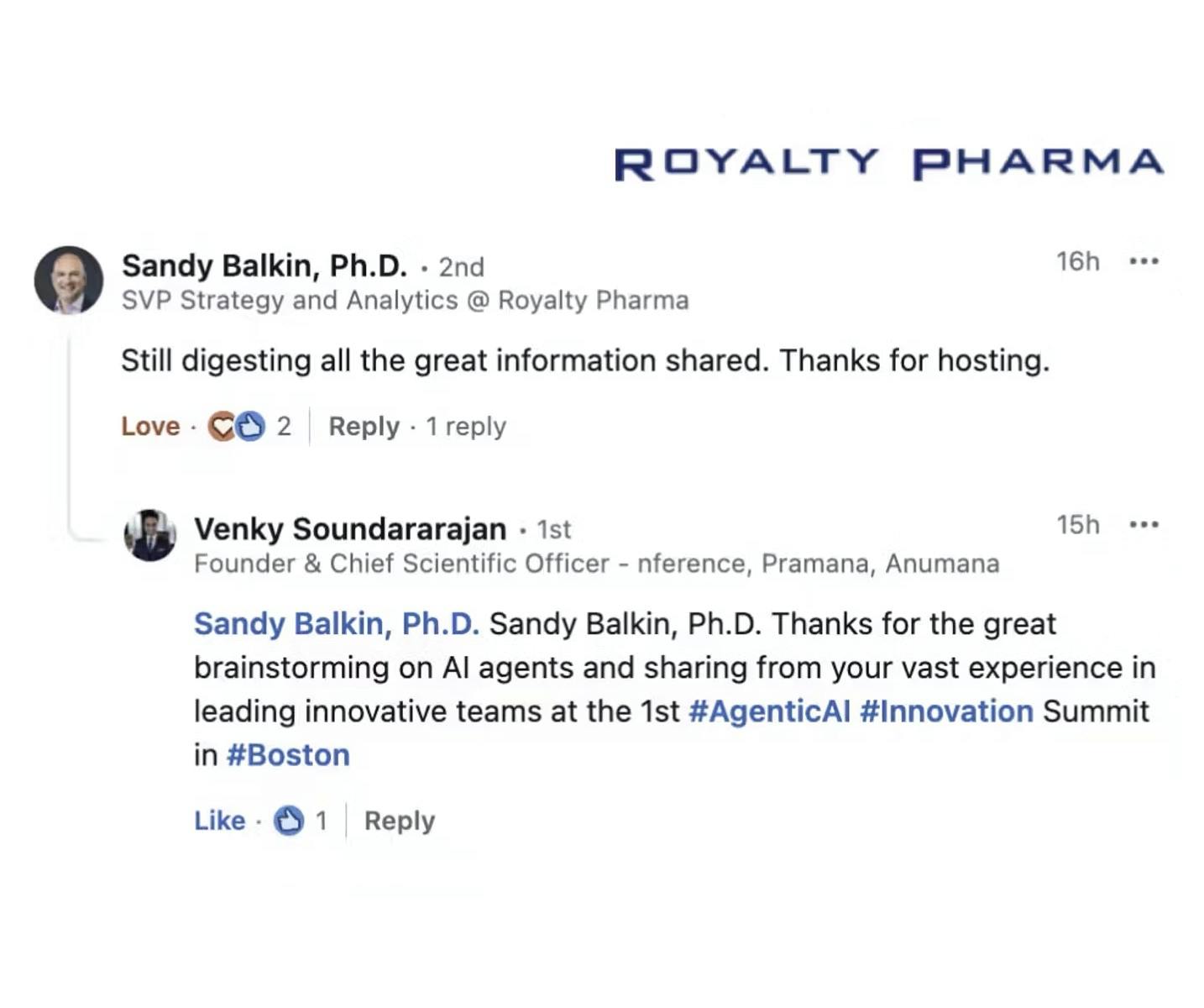Open the #Boston hashtag
This screenshot has width=1204, height=1008.
288,755
